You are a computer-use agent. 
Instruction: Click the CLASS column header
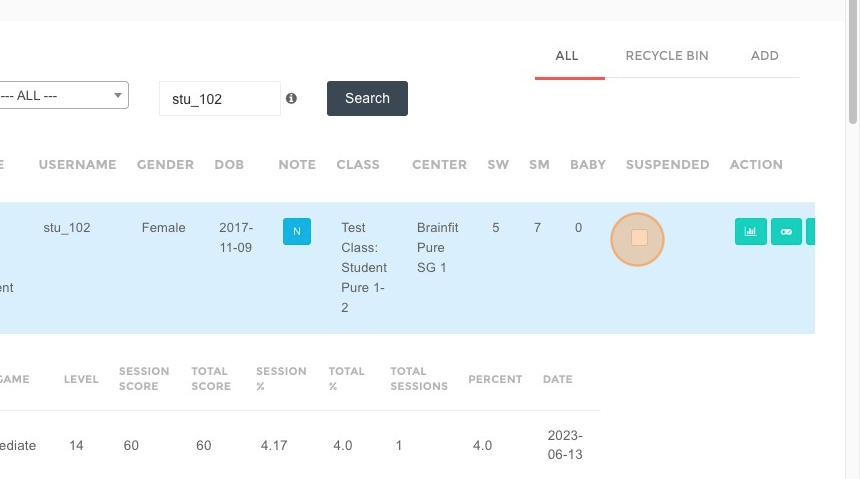pyautogui.click(x=358, y=165)
